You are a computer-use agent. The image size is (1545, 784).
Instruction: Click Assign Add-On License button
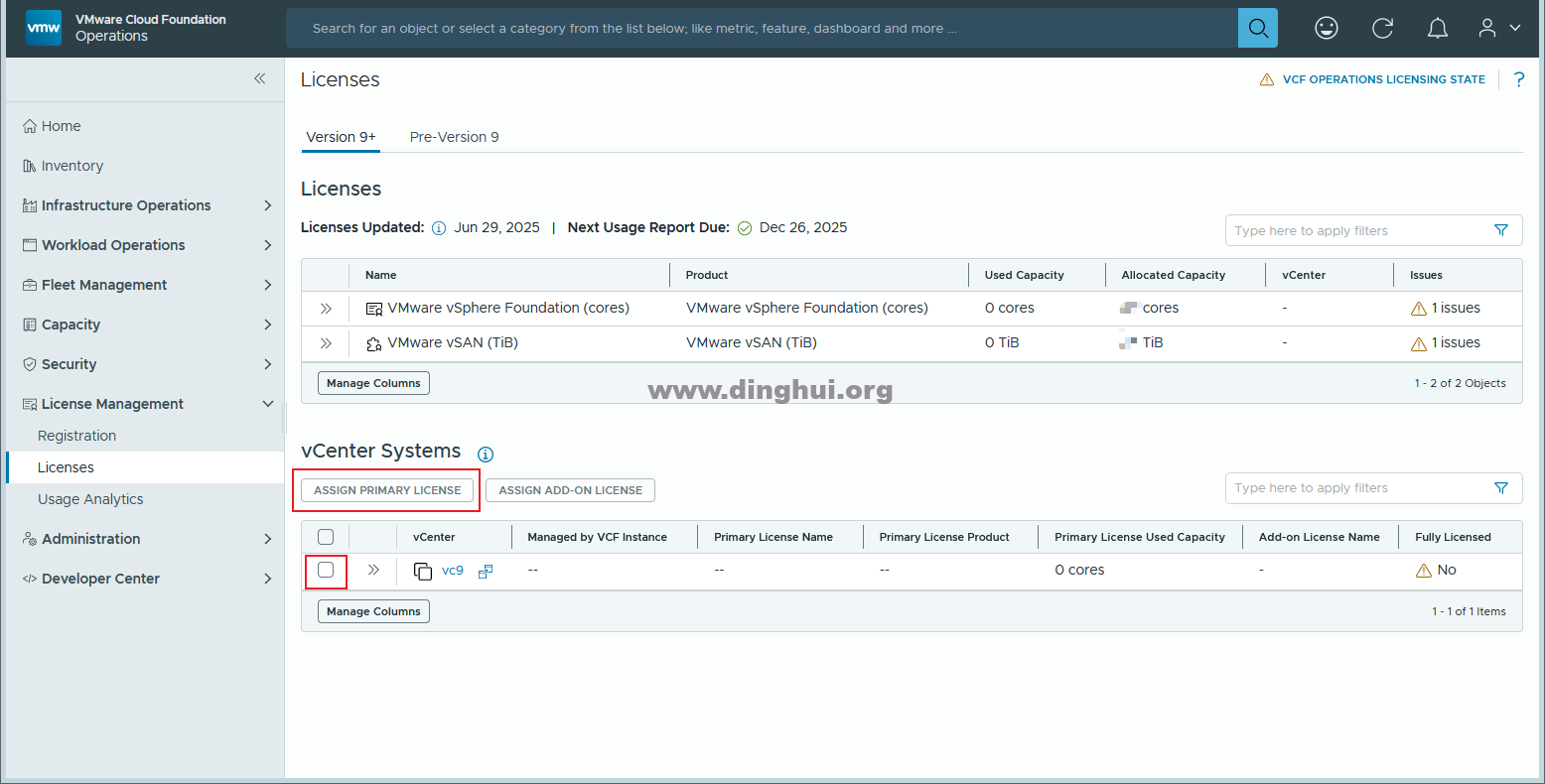[570, 489]
